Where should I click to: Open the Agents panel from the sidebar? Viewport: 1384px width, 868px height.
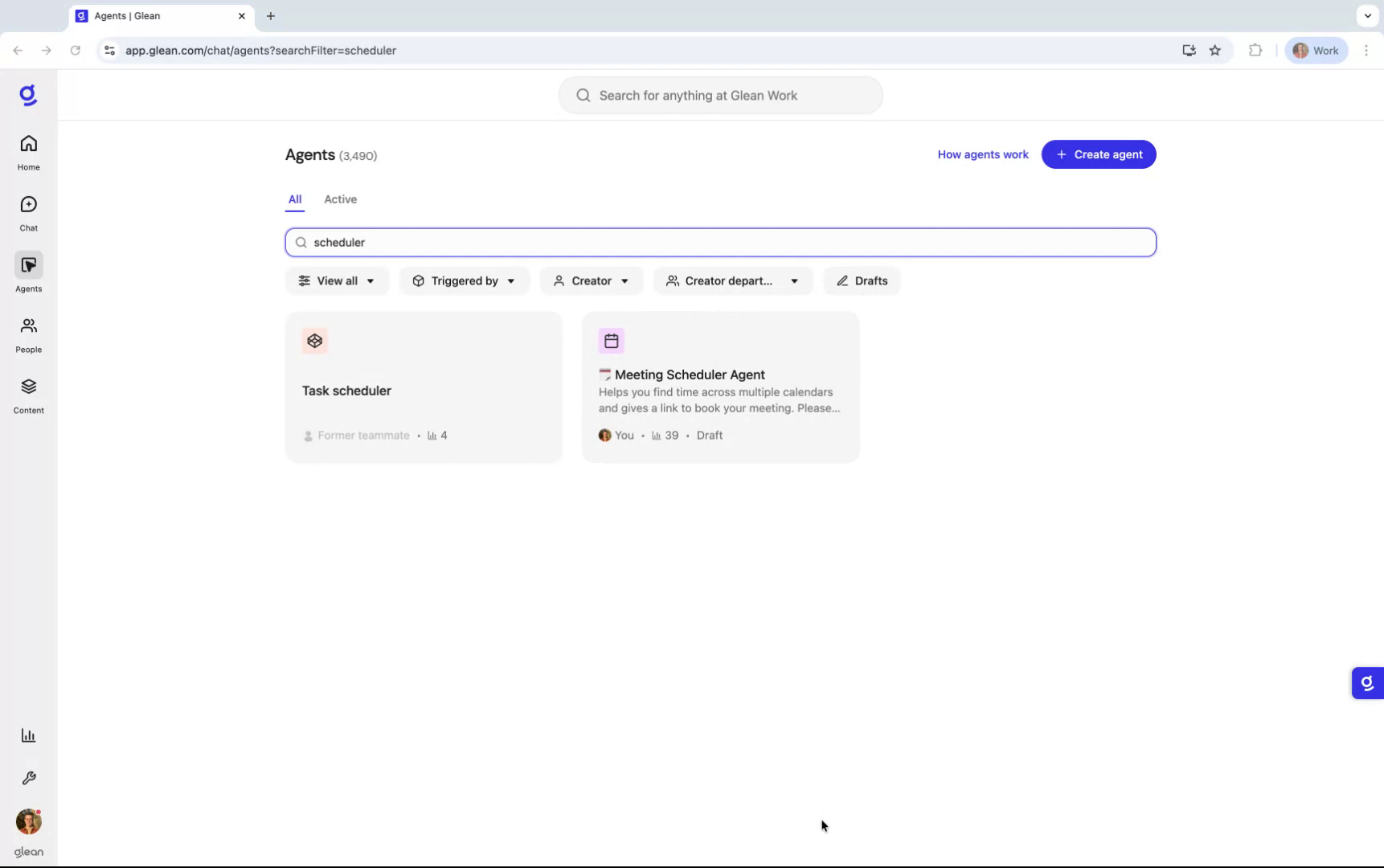[28, 273]
